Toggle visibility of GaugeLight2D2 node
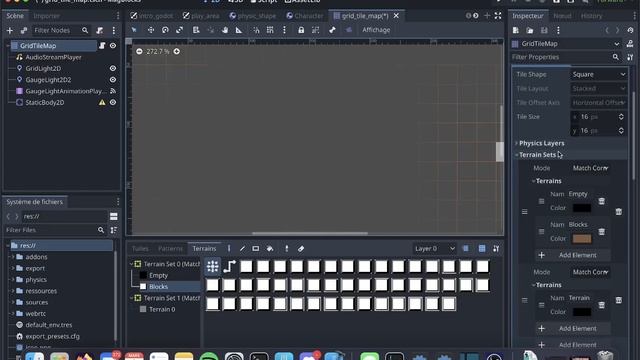The width and height of the screenshot is (640, 360). (113, 80)
